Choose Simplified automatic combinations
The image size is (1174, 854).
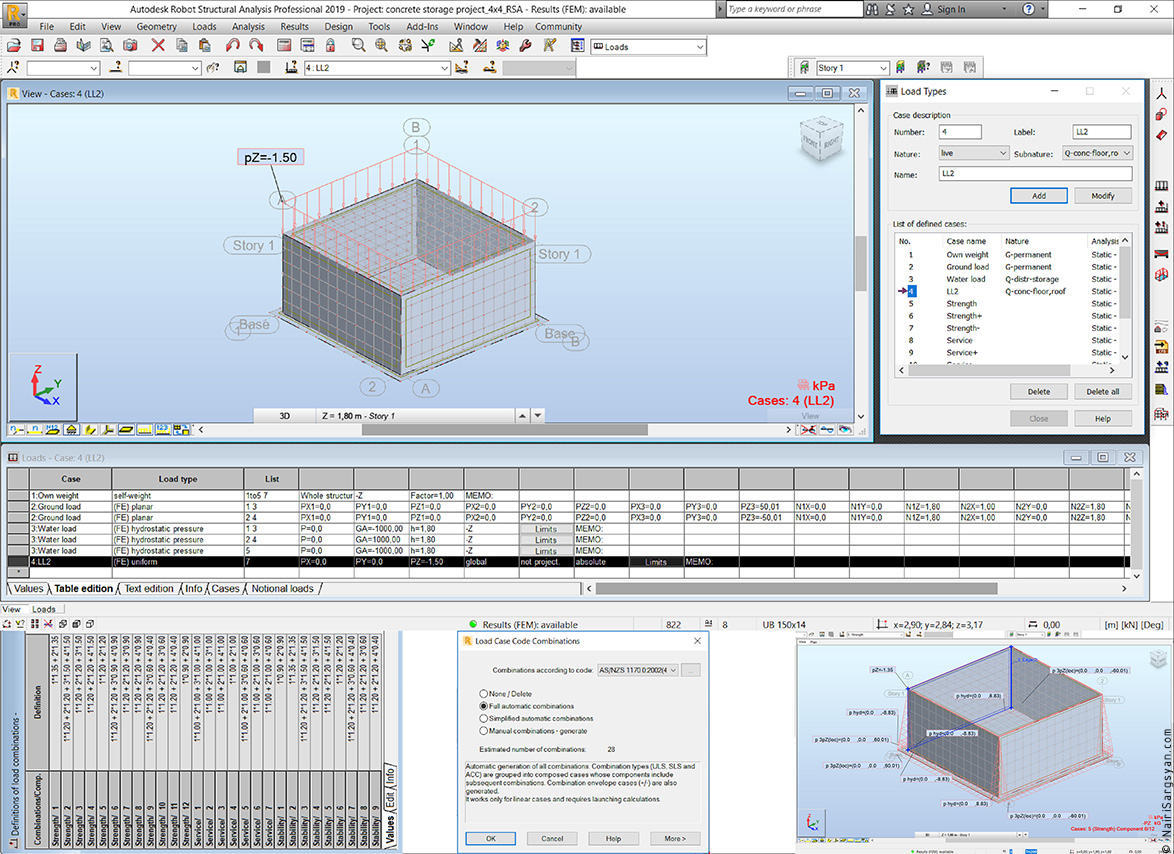click(x=484, y=719)
